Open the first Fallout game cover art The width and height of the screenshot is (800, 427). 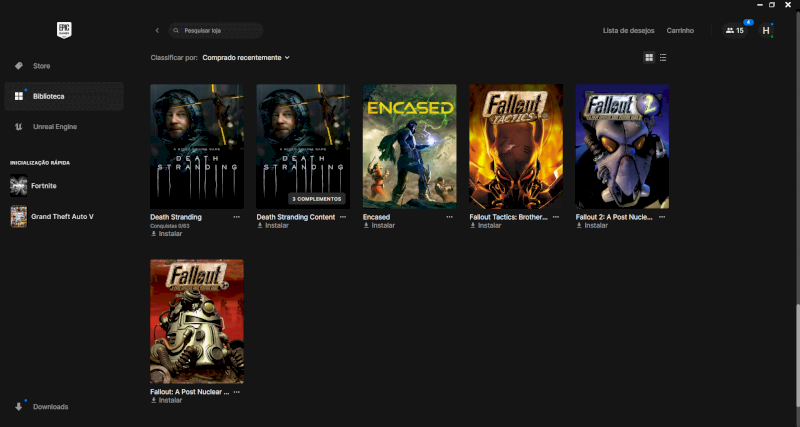pos(197,321)
